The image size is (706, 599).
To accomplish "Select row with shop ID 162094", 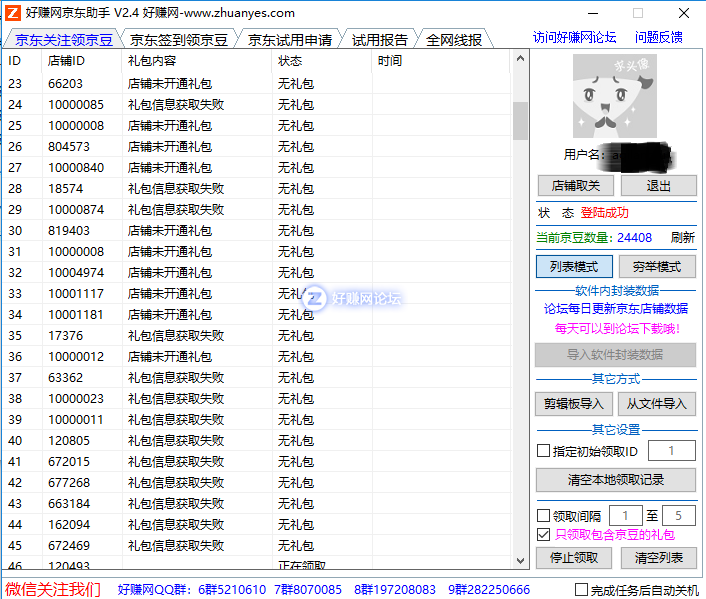I will 257,525.
